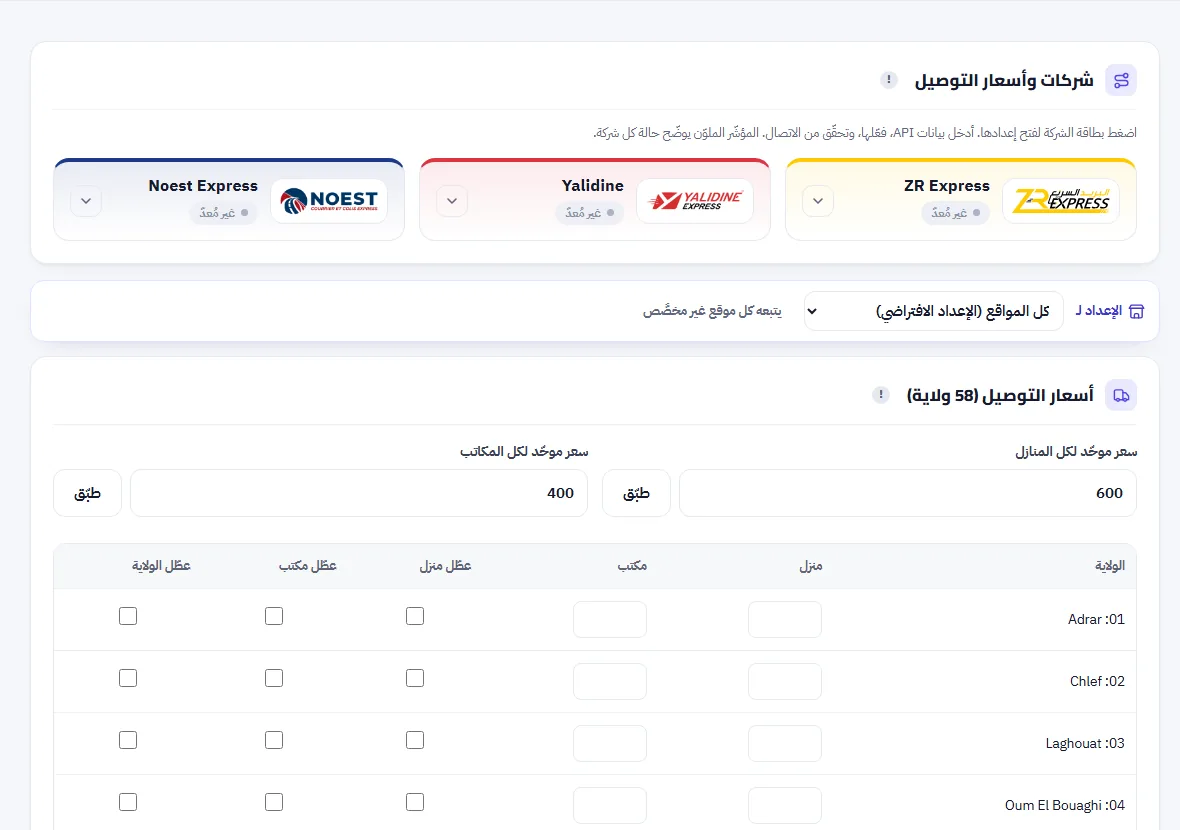Apply the unified home price with طبّق
This screenshot has width=1180, height=830.
point(636,493)
